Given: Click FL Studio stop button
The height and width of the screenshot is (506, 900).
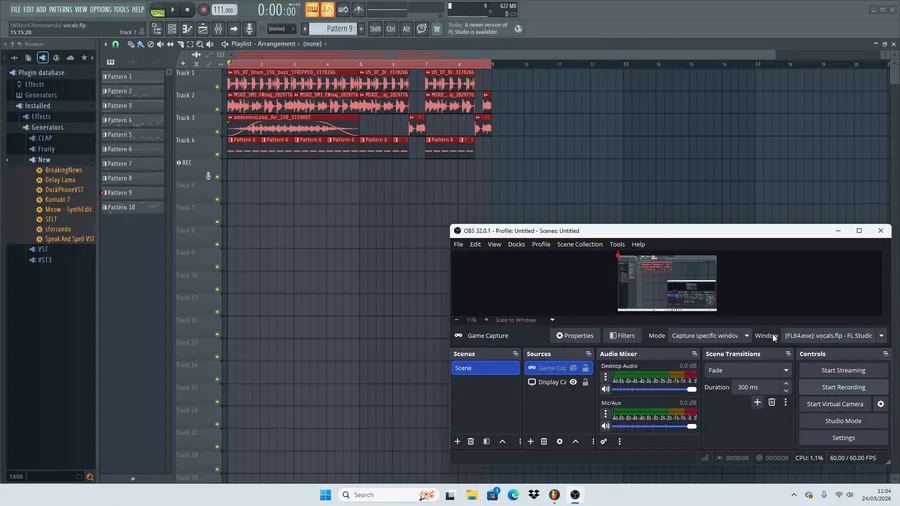Looking at the screenshot, I should [x=187, y=10].
